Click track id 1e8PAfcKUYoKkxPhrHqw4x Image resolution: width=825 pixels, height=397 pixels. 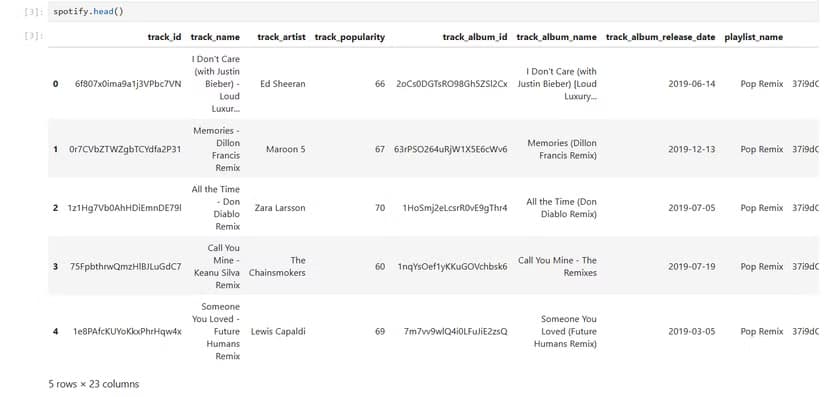click(127, 332)
